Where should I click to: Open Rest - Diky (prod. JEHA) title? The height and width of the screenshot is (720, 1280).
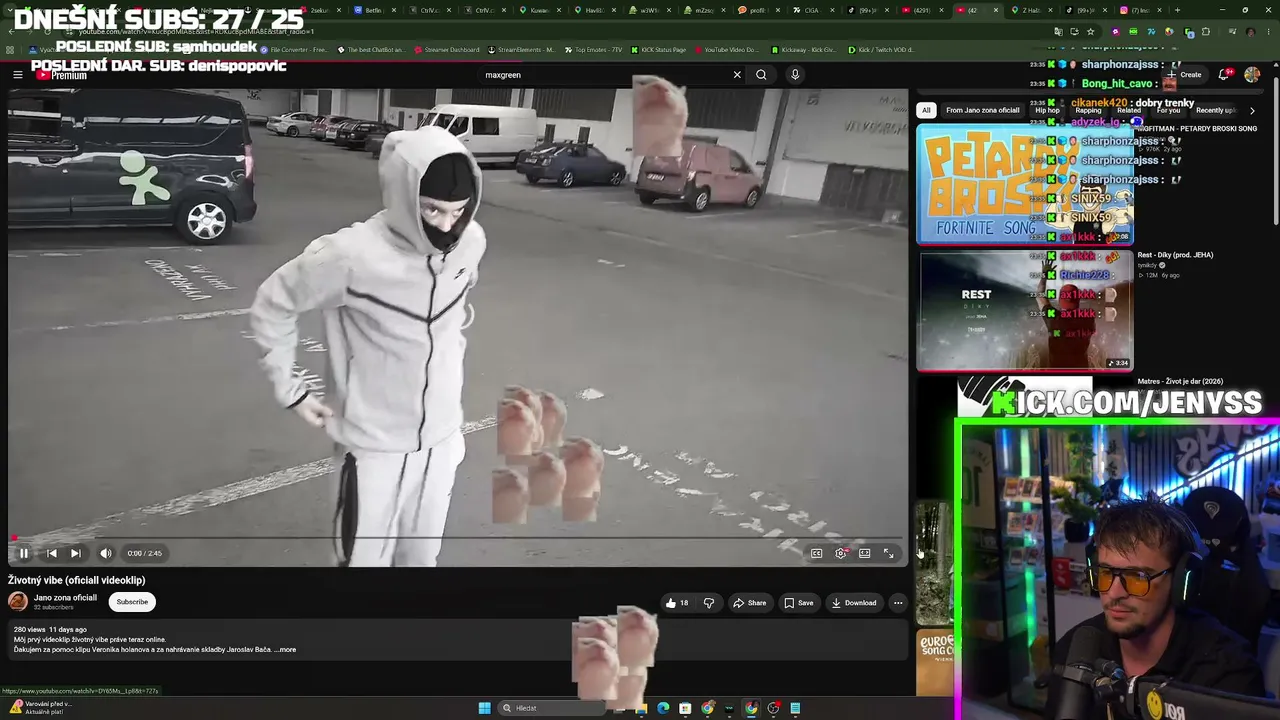point(1175,255)
